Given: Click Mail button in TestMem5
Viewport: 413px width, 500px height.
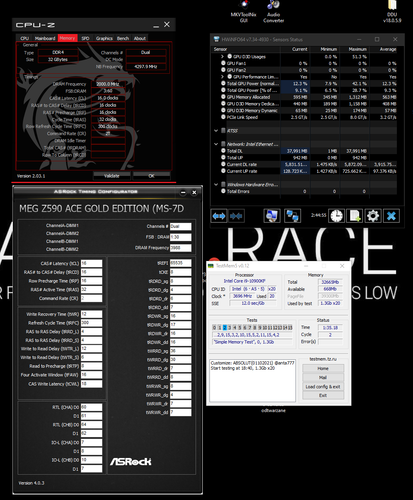Looking at the screenshot, I should [323, 377].
